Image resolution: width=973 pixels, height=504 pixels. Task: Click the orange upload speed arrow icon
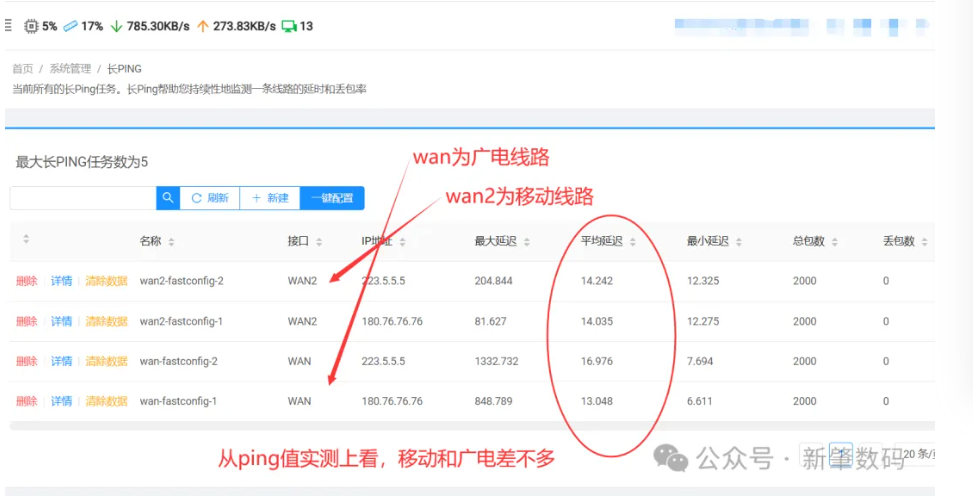pos(202,26)
